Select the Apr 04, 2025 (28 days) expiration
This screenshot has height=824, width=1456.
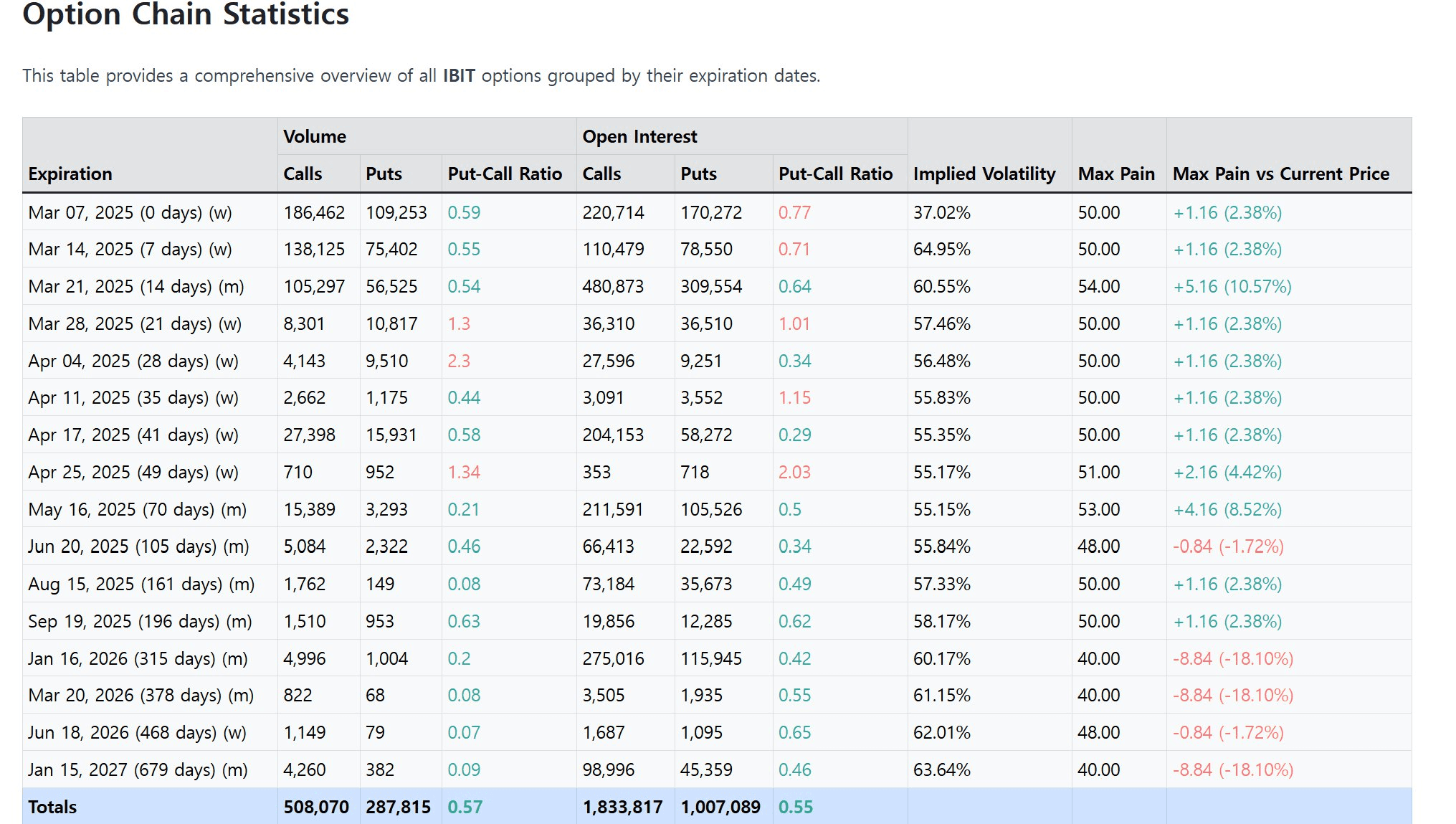coord(133,361)
